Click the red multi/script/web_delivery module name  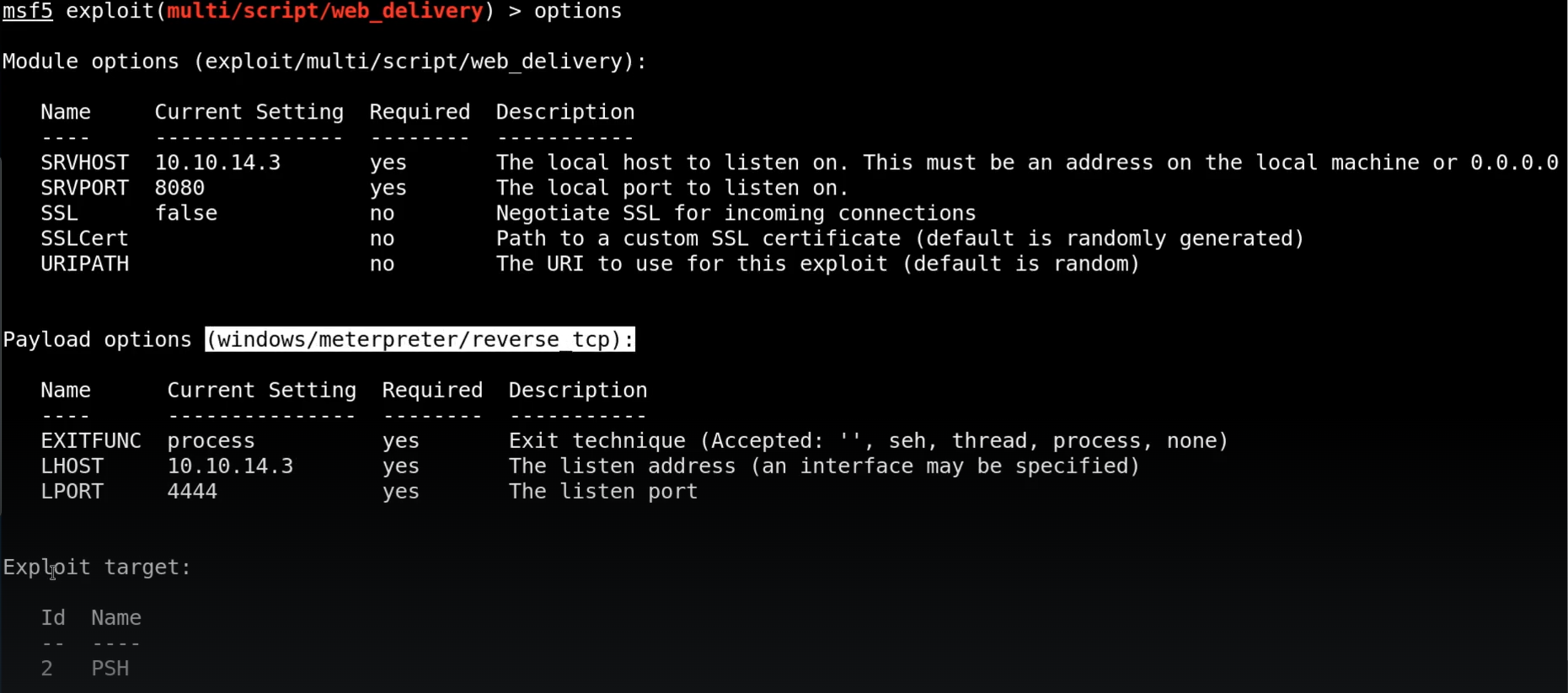click(325, 12)
